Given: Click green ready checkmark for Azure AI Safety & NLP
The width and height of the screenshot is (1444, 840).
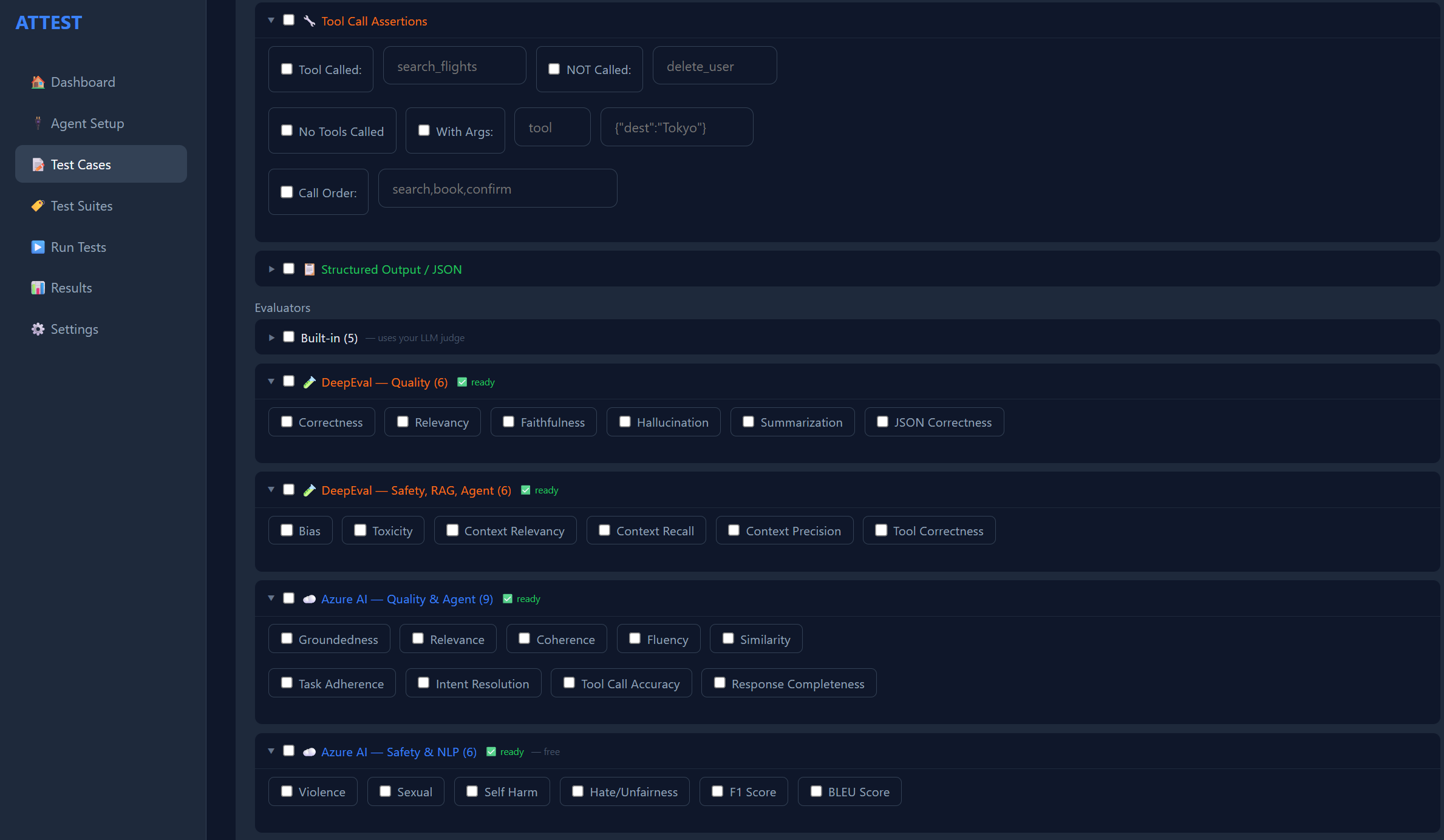Looking at the screenshot, I should (x=491, y=752).
